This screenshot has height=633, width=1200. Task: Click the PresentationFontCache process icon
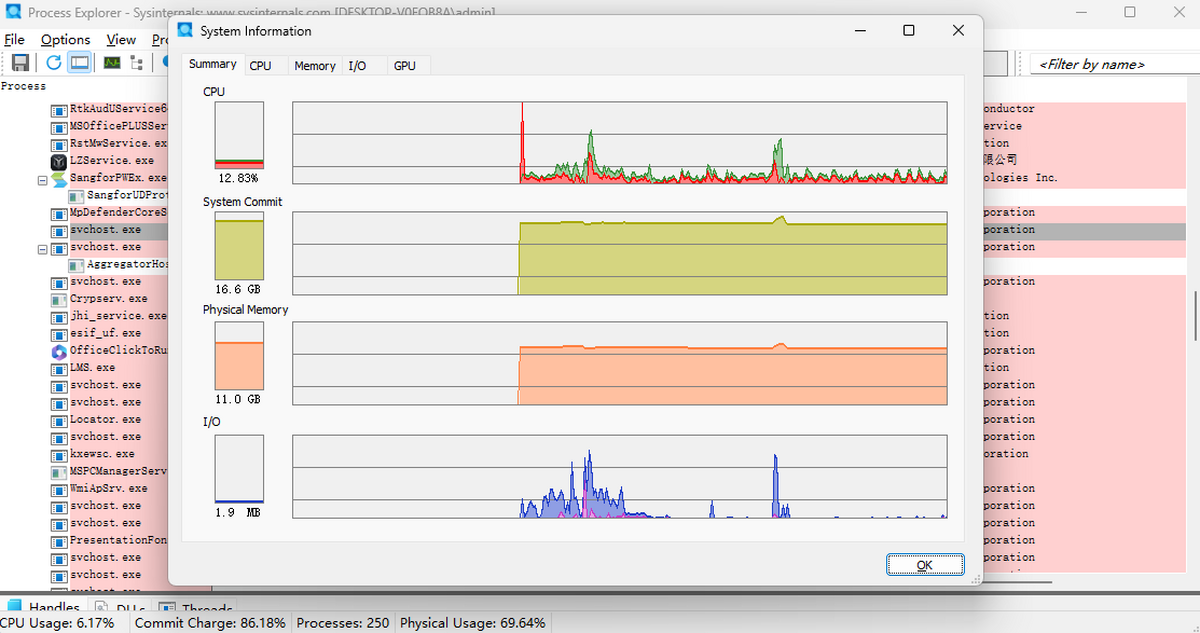click(58, 541)
